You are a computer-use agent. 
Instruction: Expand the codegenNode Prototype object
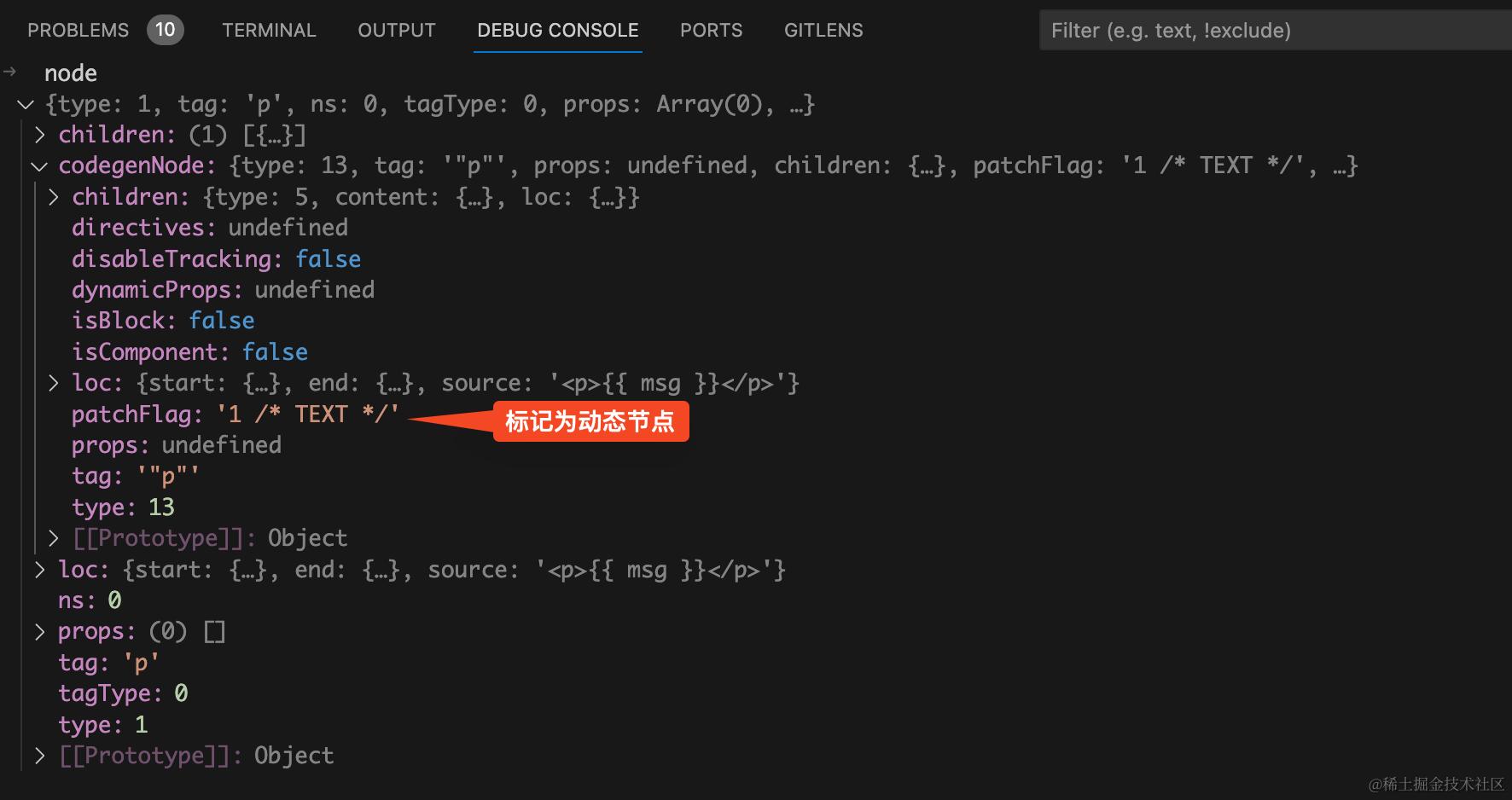click(x=53, y=537)
